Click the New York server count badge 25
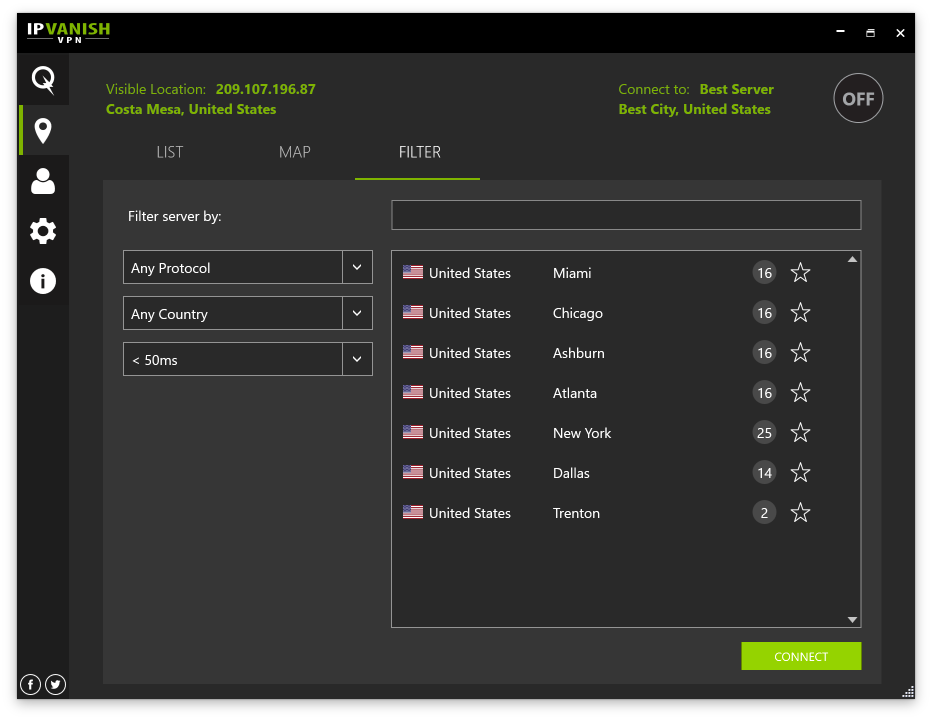The image size is (932, 720). [x=764, y=433]
